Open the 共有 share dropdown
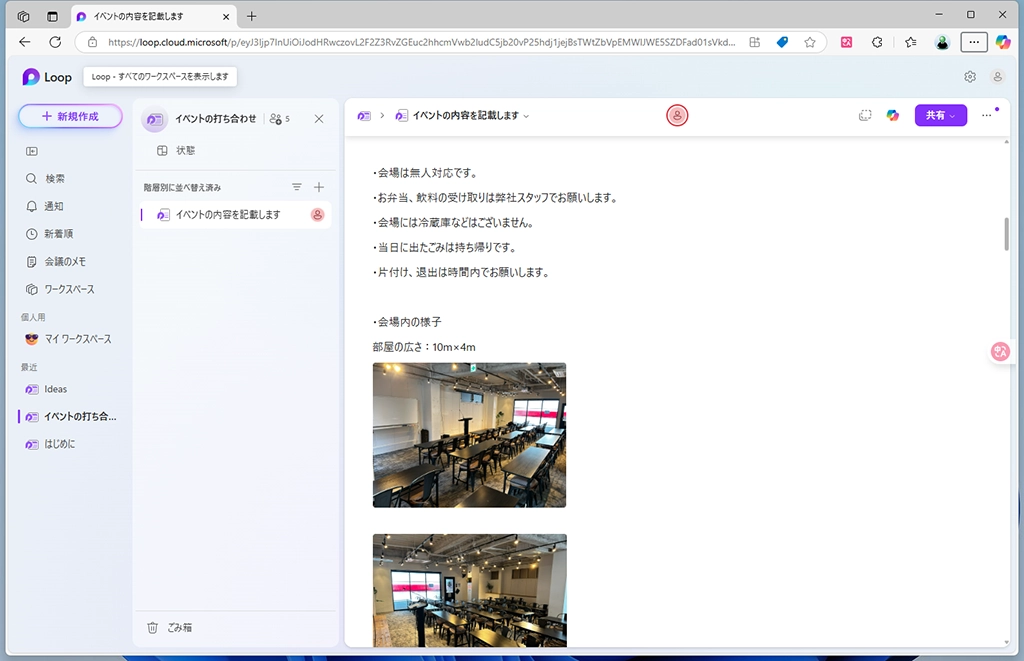This screenshot has height=661, width=1024. pos(940,116)
